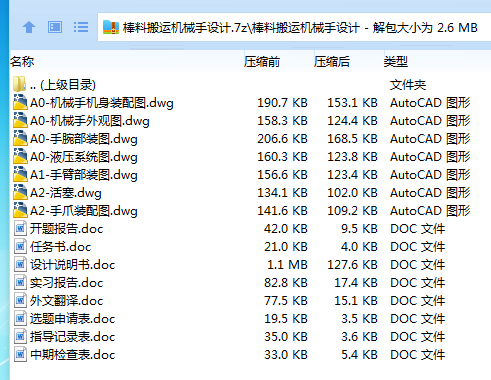Image resolution: width=491 pixels, height=380 pixels.
Task: Select file 指导记录表.doc
Action: tap(73, 337)
